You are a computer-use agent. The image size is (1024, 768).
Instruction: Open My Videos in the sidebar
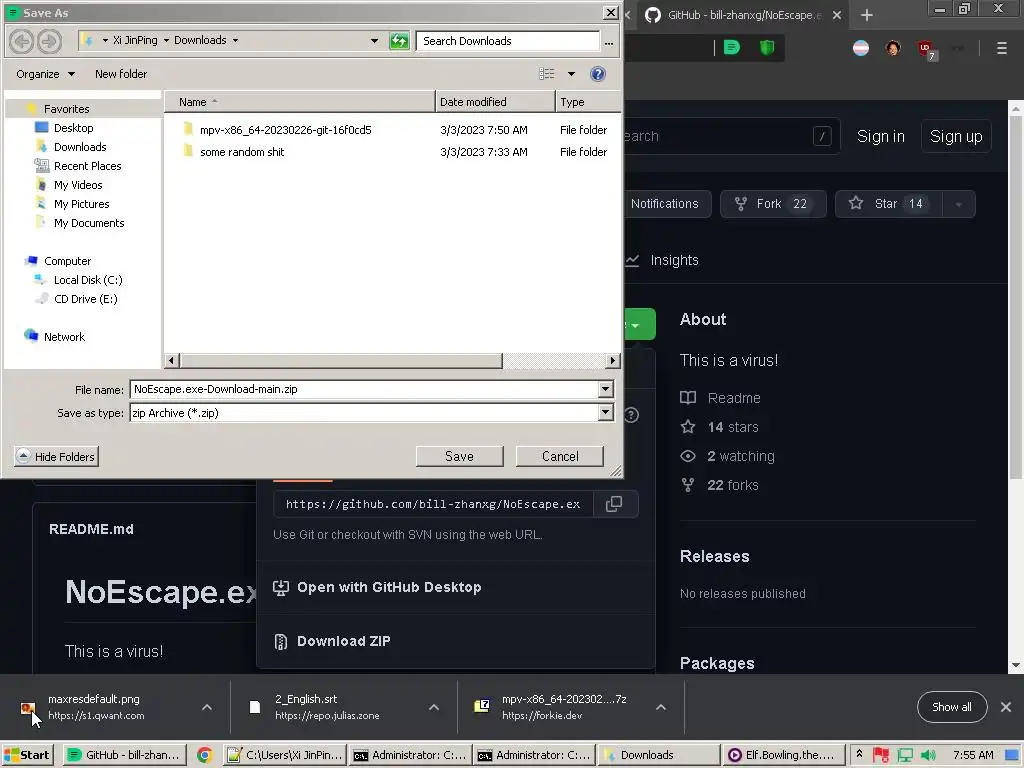[x=78, y=185]
